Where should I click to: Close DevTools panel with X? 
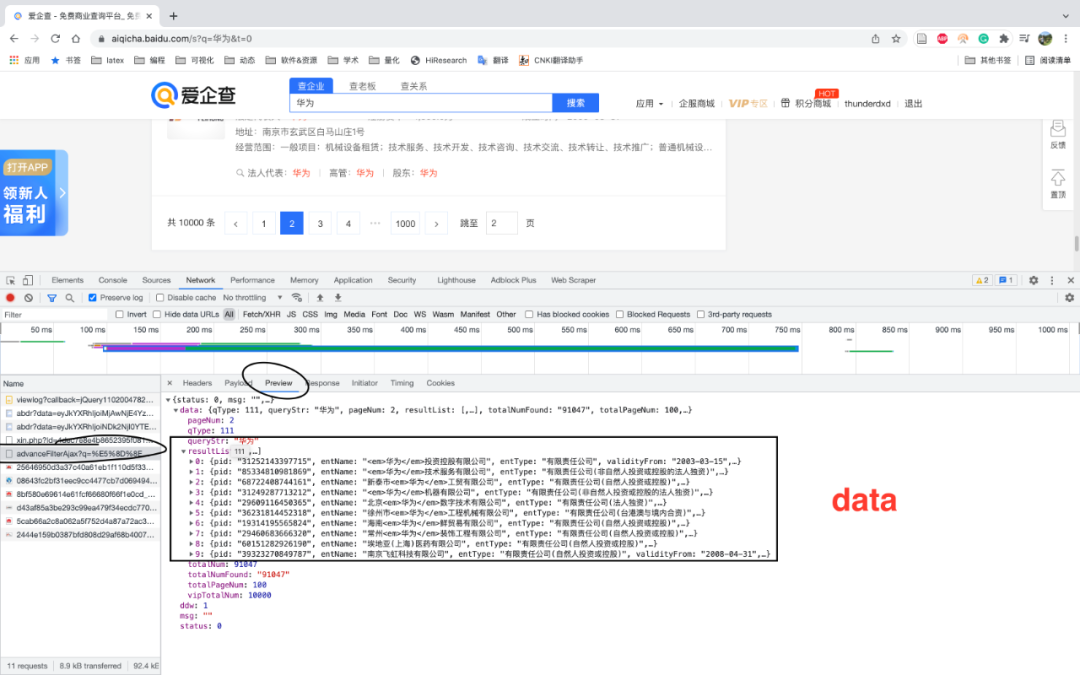click(1070, 280)
